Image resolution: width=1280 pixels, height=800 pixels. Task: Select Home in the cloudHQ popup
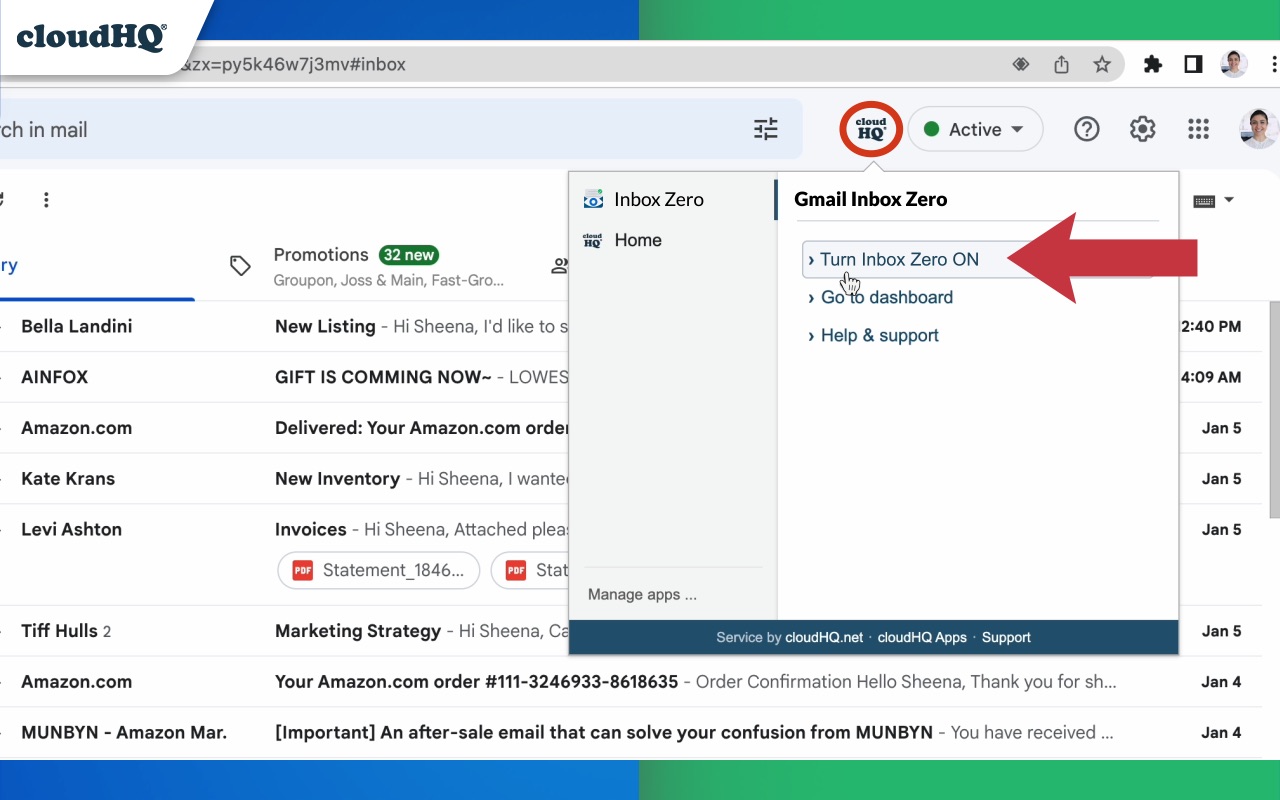(x=637, y=240)
